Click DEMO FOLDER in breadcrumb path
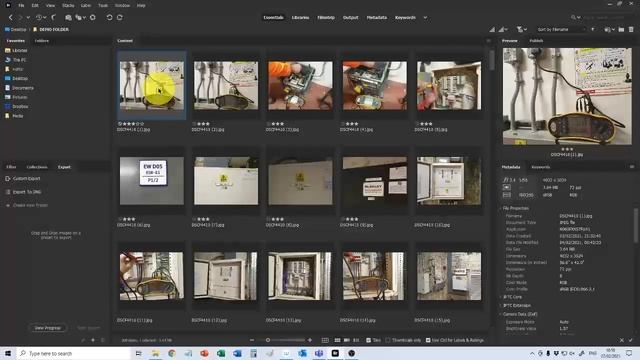The width and height of the screenshot is (640, 360). coord(54,29)
